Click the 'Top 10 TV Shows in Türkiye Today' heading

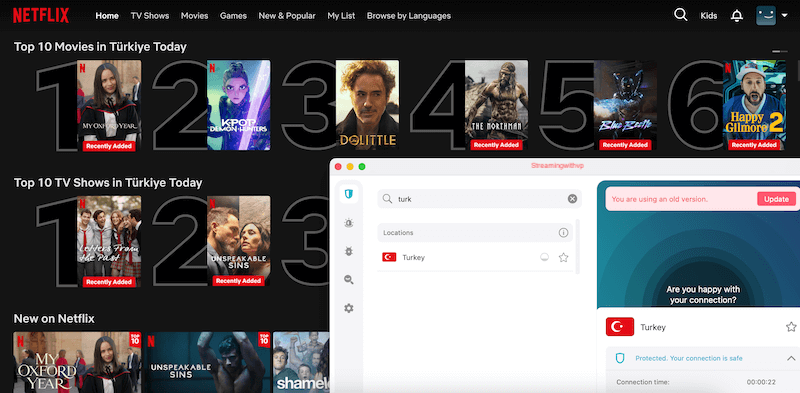[x=108, y=183]
